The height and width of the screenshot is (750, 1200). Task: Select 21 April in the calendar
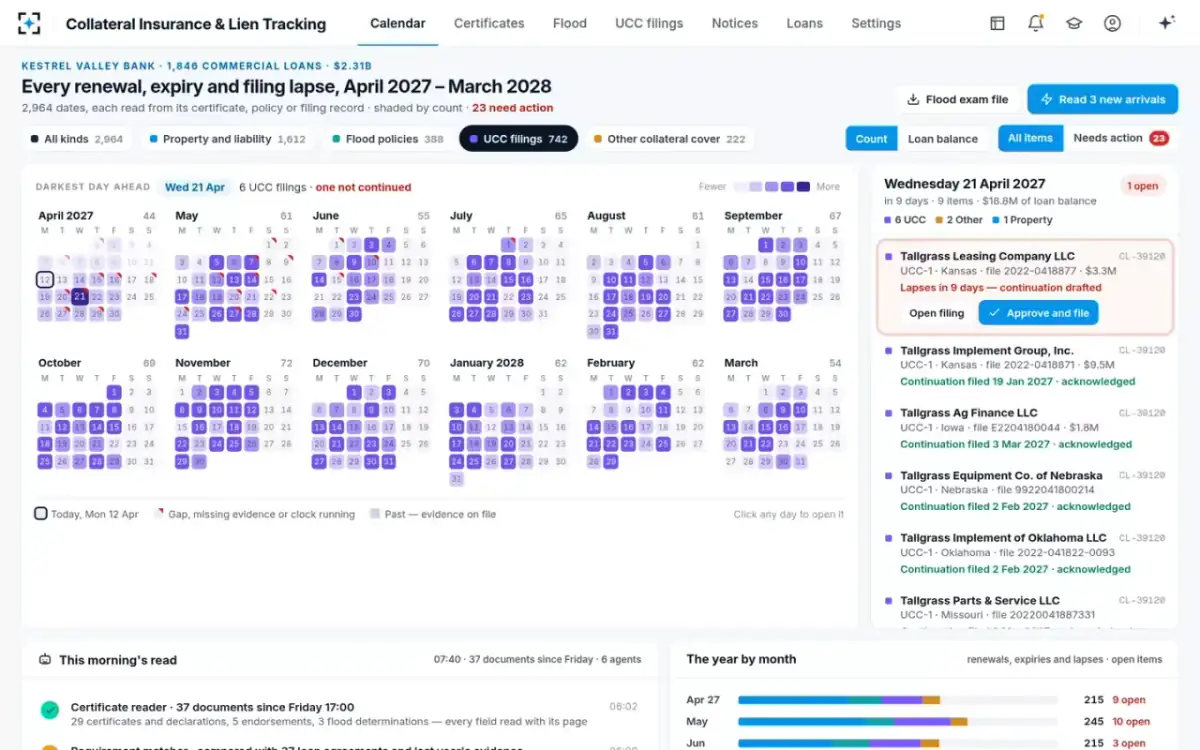click(x=79, y=297)
